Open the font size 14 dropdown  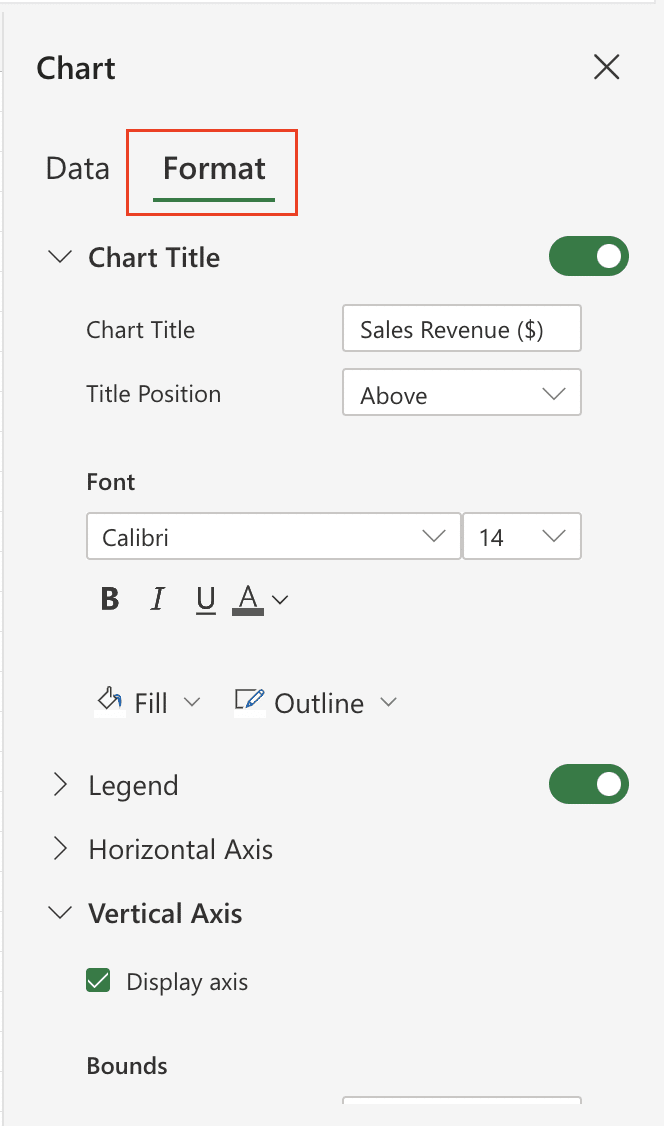coord(522,536)
